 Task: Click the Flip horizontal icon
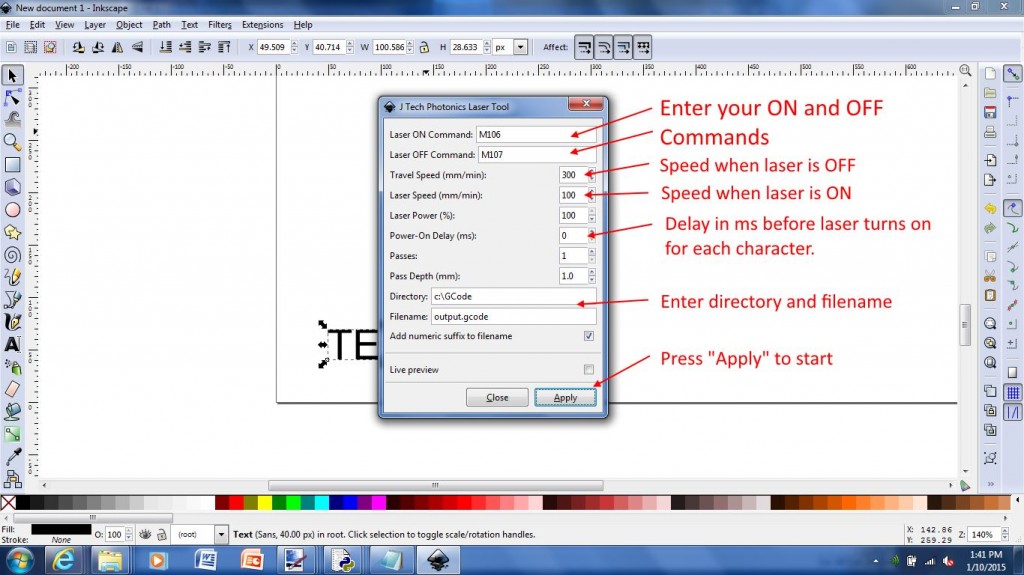tap(118, 47)
